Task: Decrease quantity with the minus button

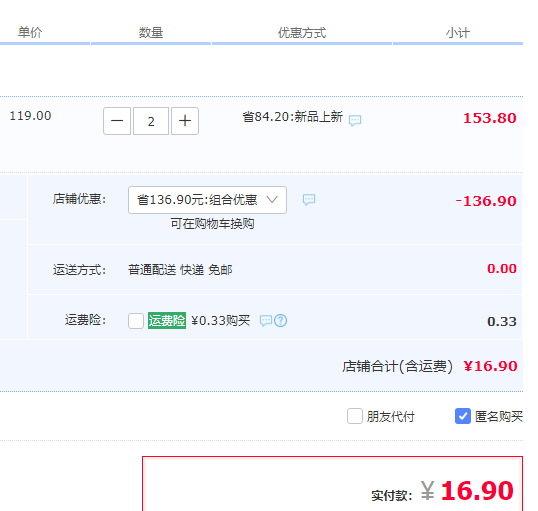Action: (x=117, y=121)
